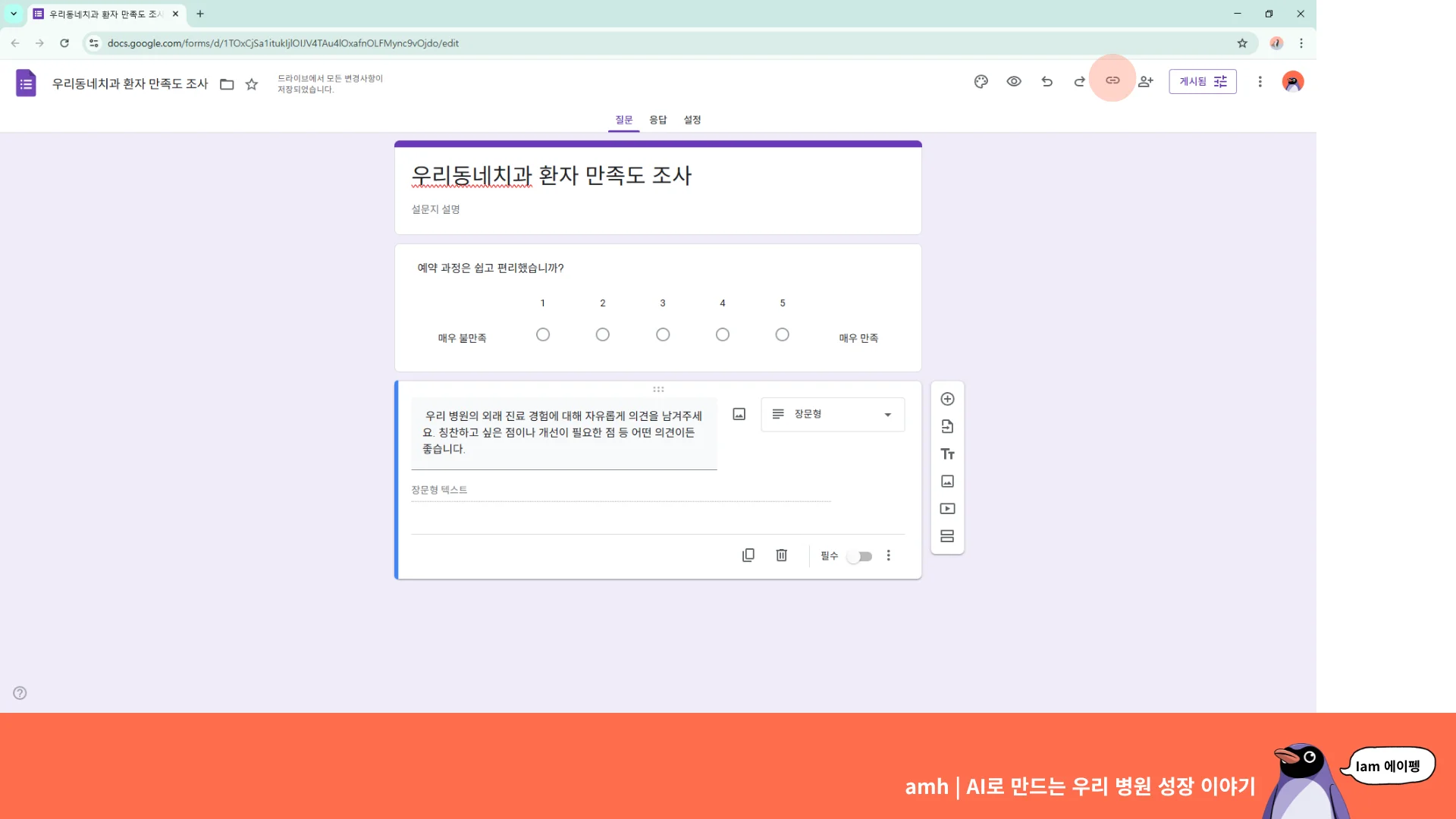
Task: Add a new section using the bottom sidebar icon
Action: 947,536
